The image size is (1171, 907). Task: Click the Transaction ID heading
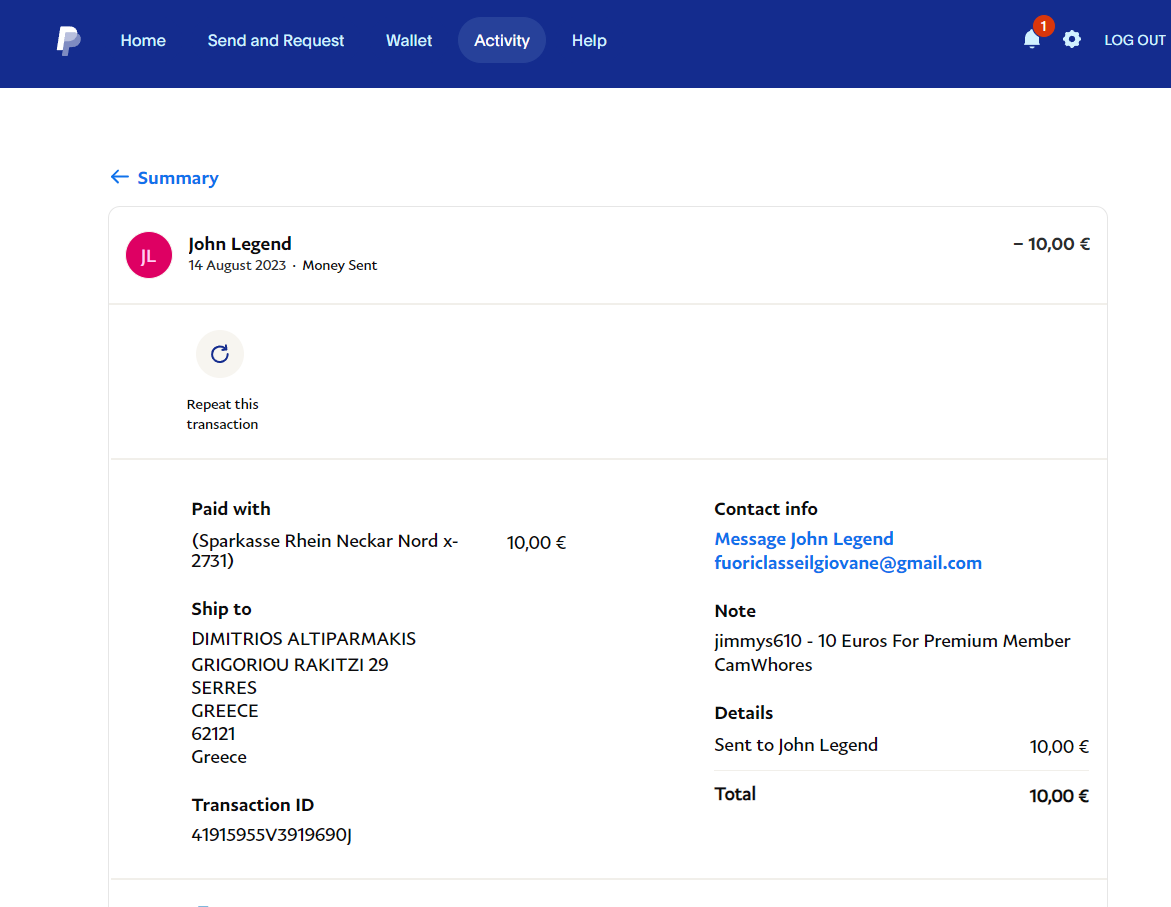(x=252, y=805)
